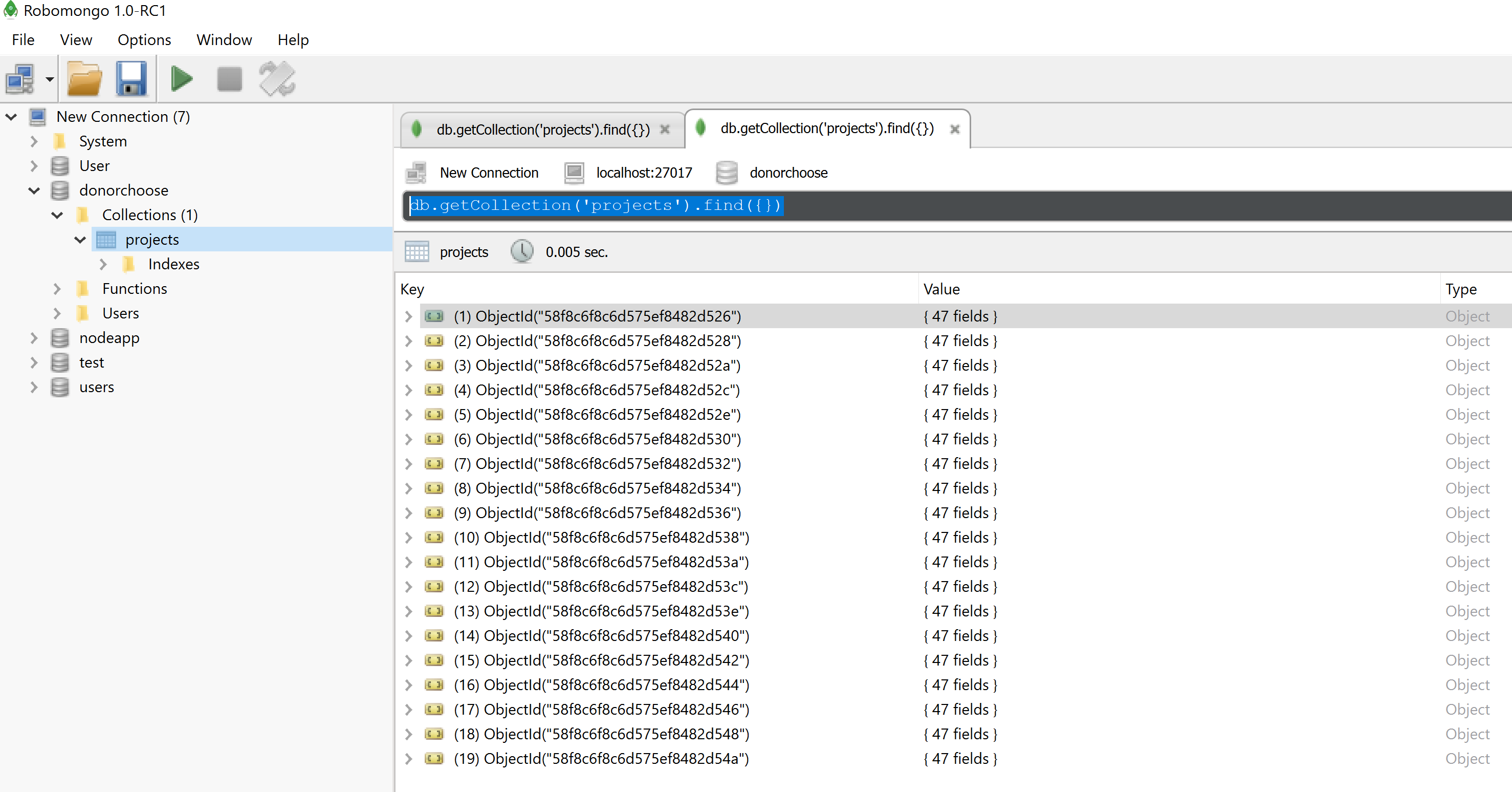
Task: Run the query with the green play button
Action: [x=181, y=79]
